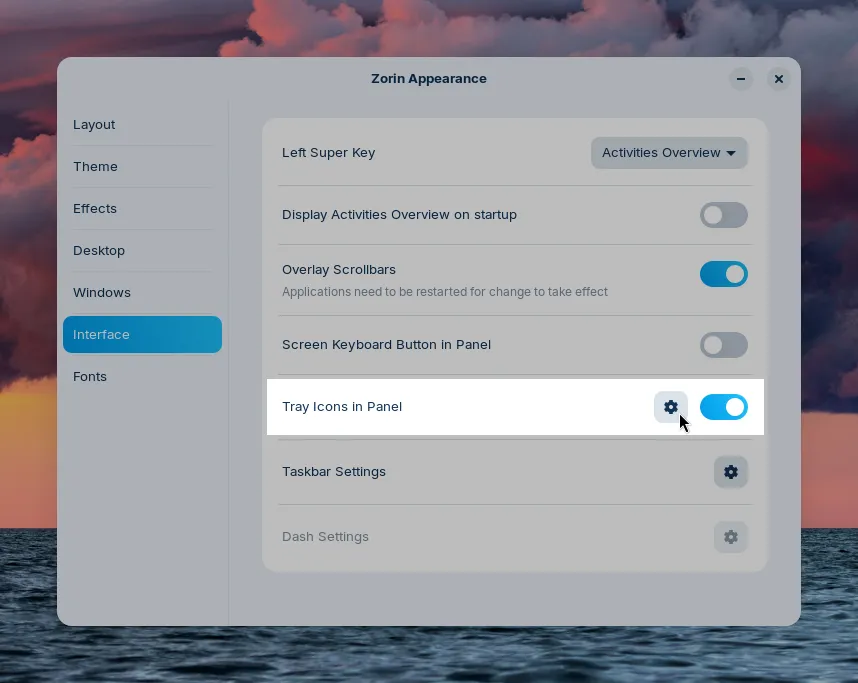Switch to the Desktop section
The height and width of the screenshot is (683, 858).
[99, 250]
